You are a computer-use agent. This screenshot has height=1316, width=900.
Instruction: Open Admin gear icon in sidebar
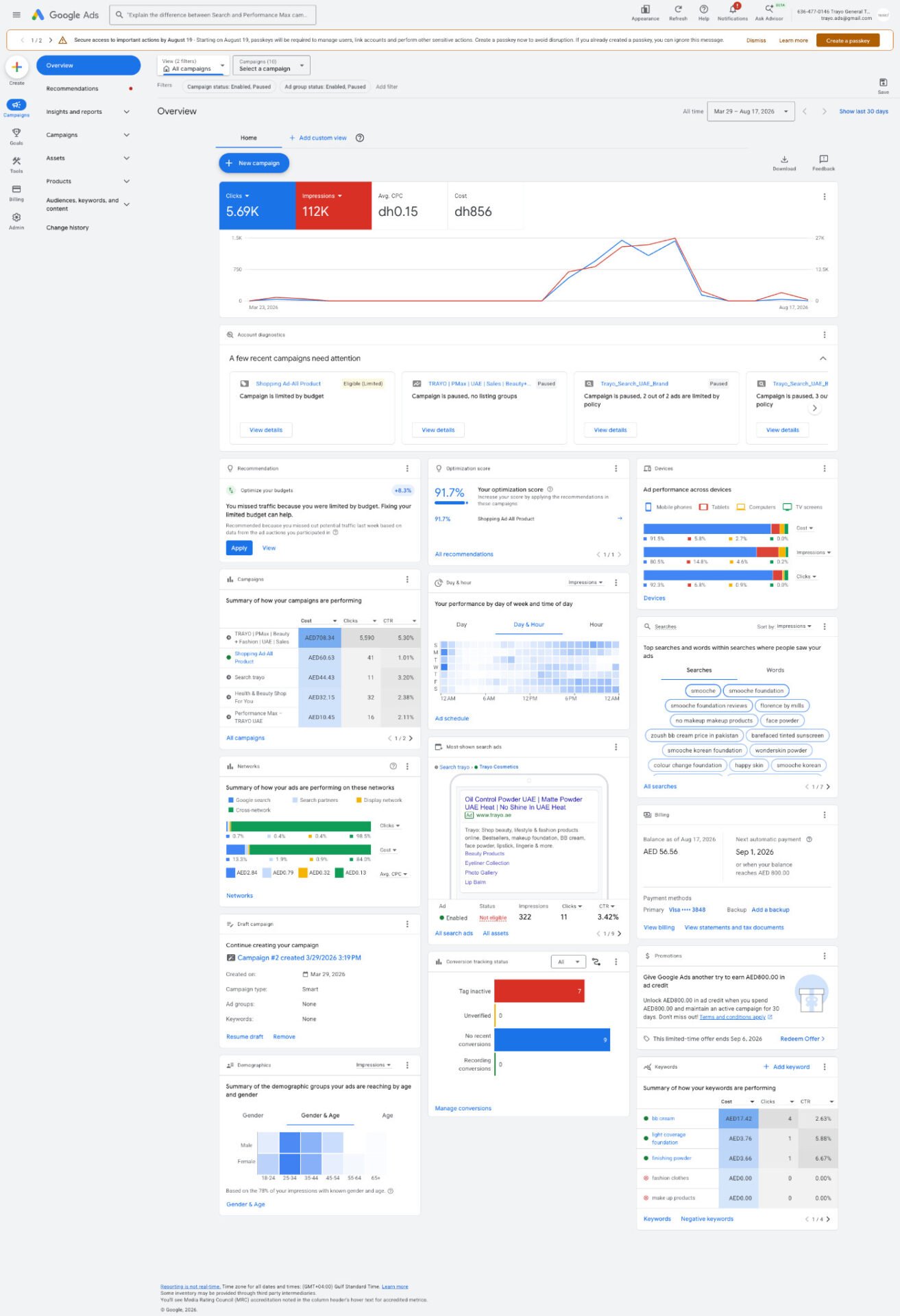pyautogui.click(x=16, y=217)
